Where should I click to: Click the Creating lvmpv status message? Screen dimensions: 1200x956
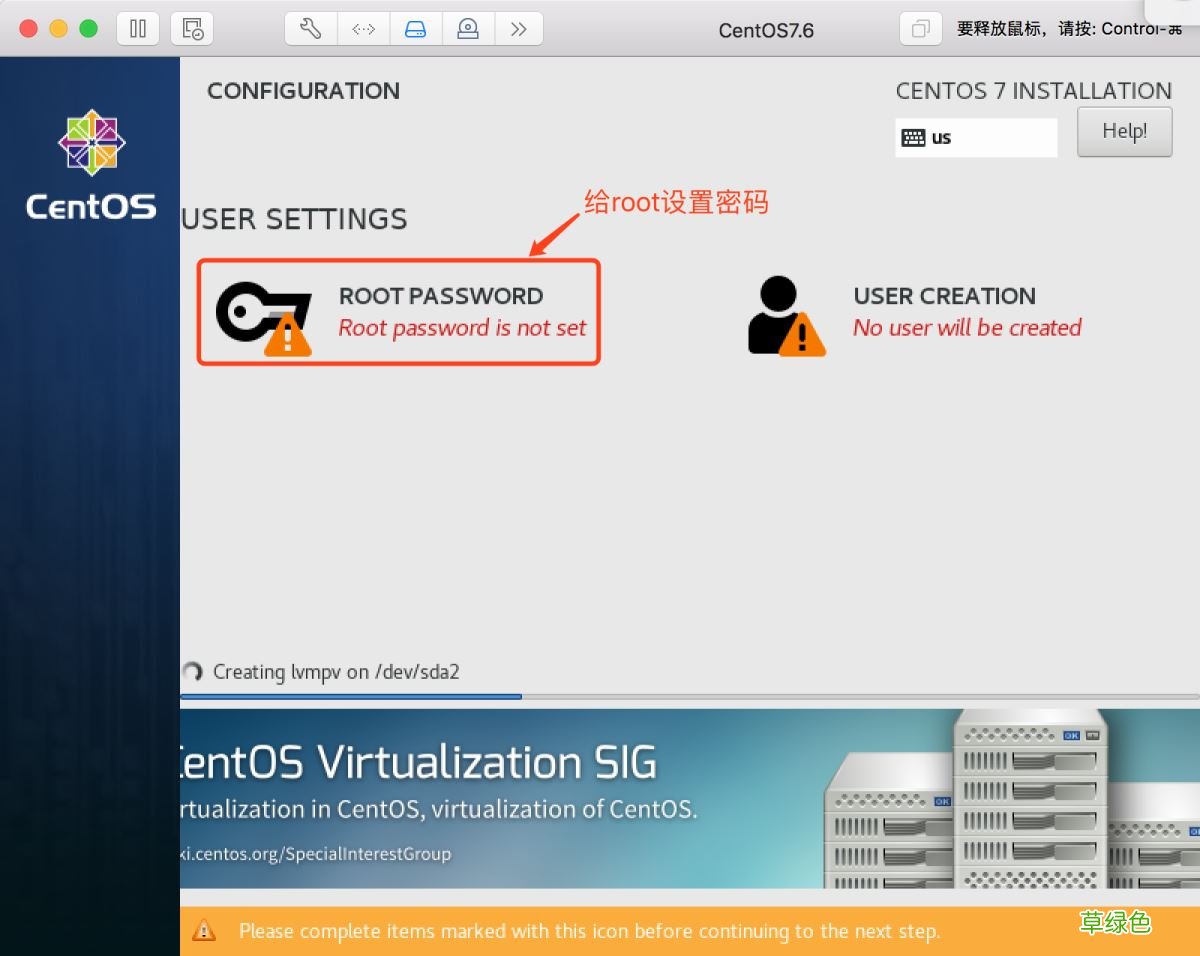click(335, 671)
